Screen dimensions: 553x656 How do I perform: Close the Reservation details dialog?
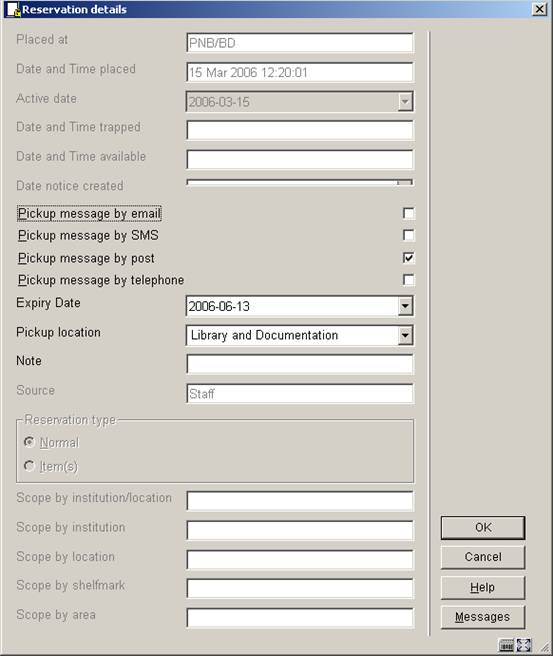pos(539,9)
